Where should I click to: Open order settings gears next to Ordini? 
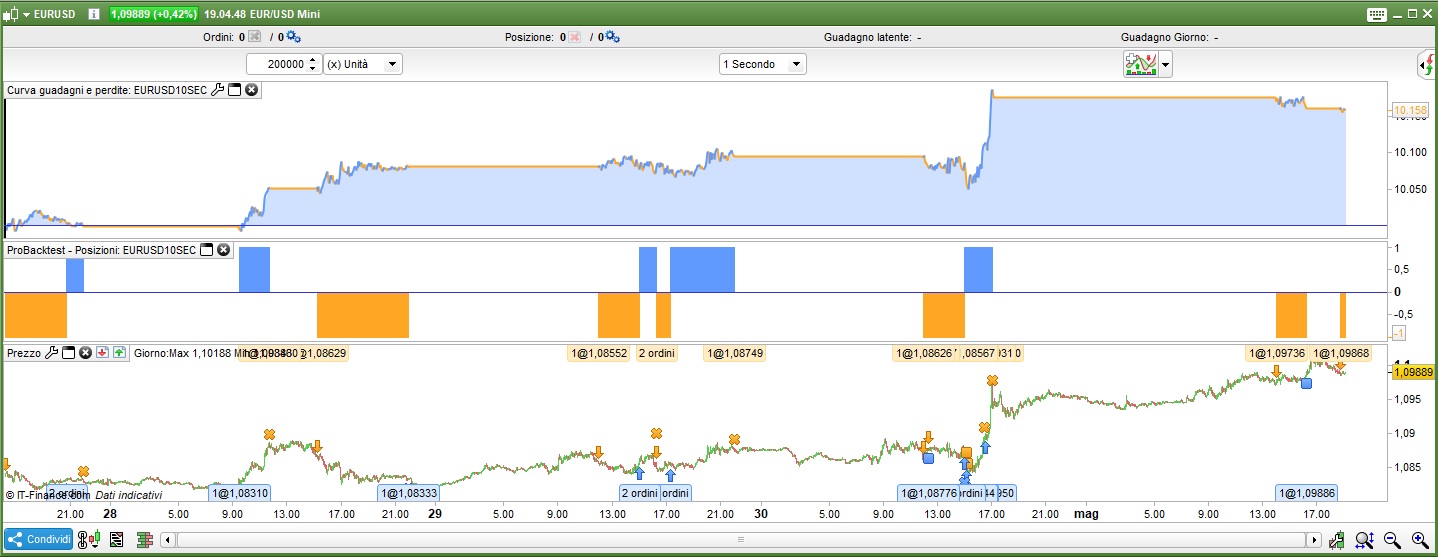pyautogui.click(x=293, y=37)
